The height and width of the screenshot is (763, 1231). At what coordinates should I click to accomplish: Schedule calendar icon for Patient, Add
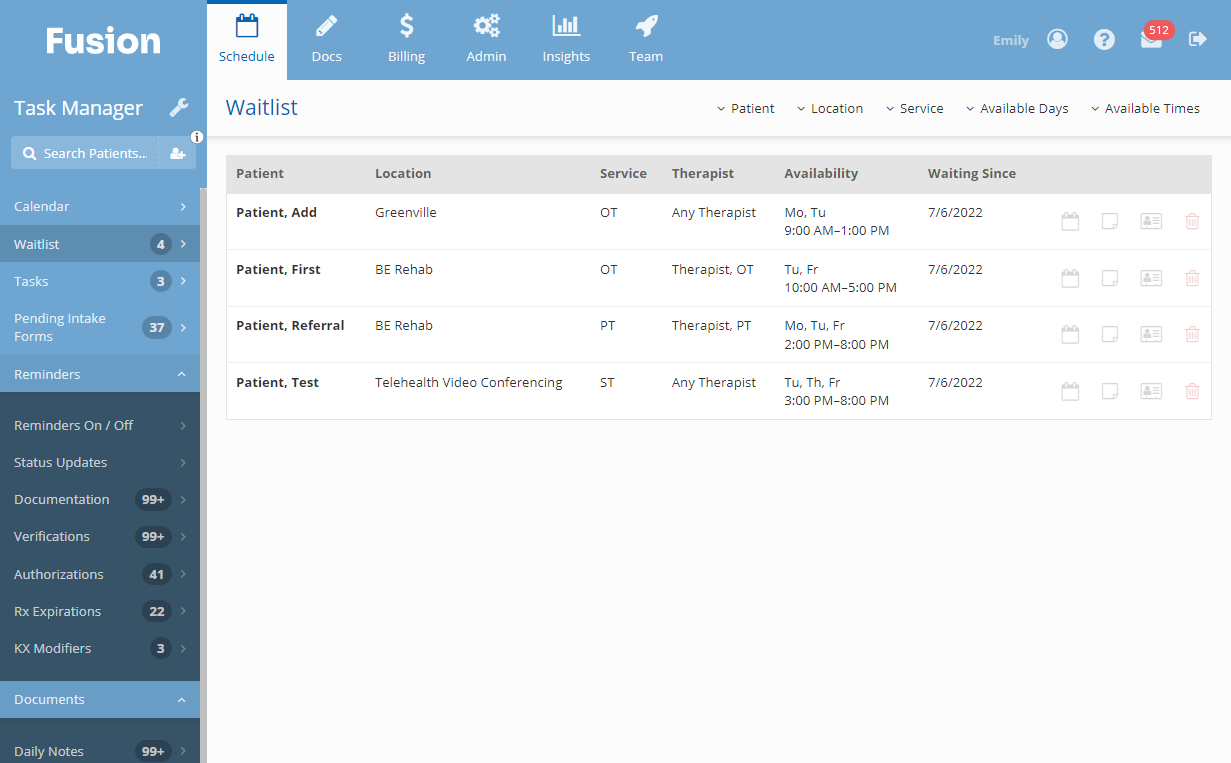(1070, 221)
